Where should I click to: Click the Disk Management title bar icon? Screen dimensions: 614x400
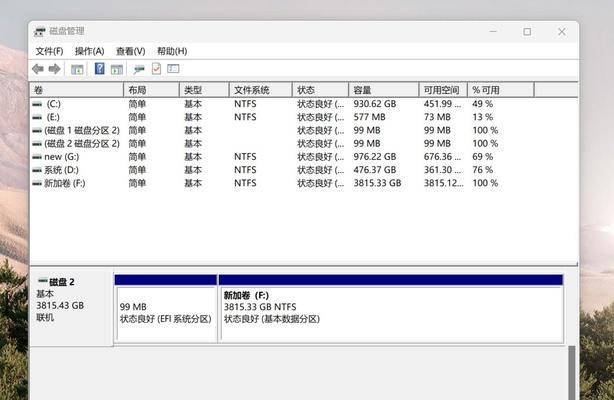pos(40,31)
